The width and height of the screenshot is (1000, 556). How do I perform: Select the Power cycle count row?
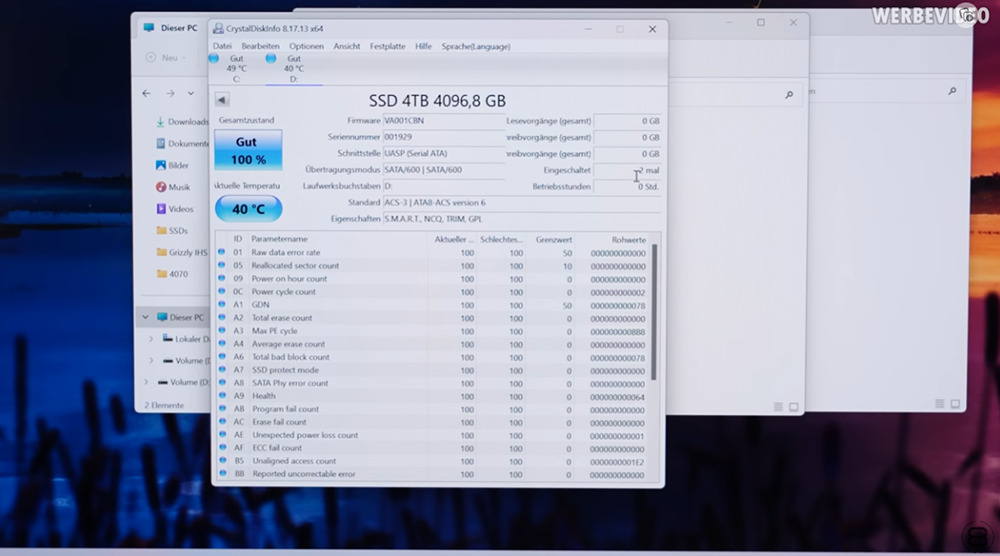pyautogui.click(x=432, y=292)
